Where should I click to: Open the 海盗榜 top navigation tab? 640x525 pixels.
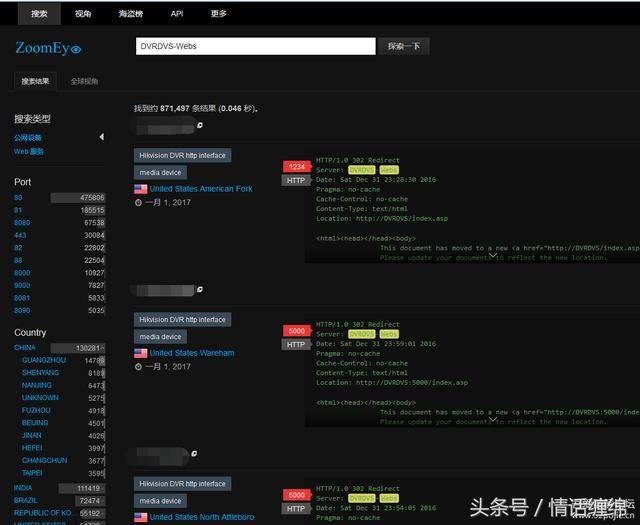tap(131, 14)
